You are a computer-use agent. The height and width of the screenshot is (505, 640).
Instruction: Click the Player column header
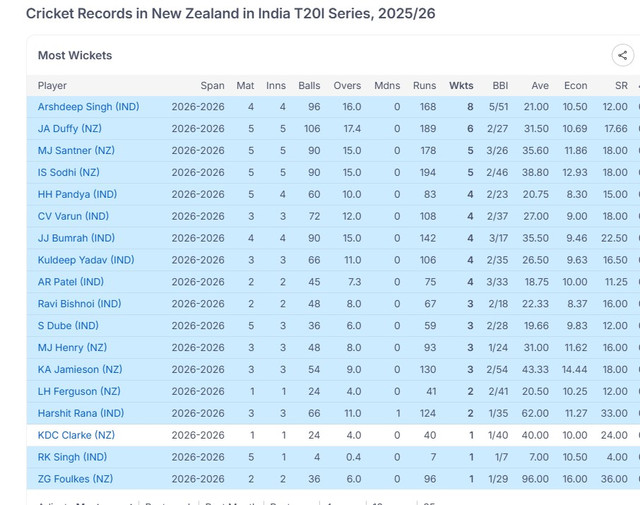click(52, 86)
